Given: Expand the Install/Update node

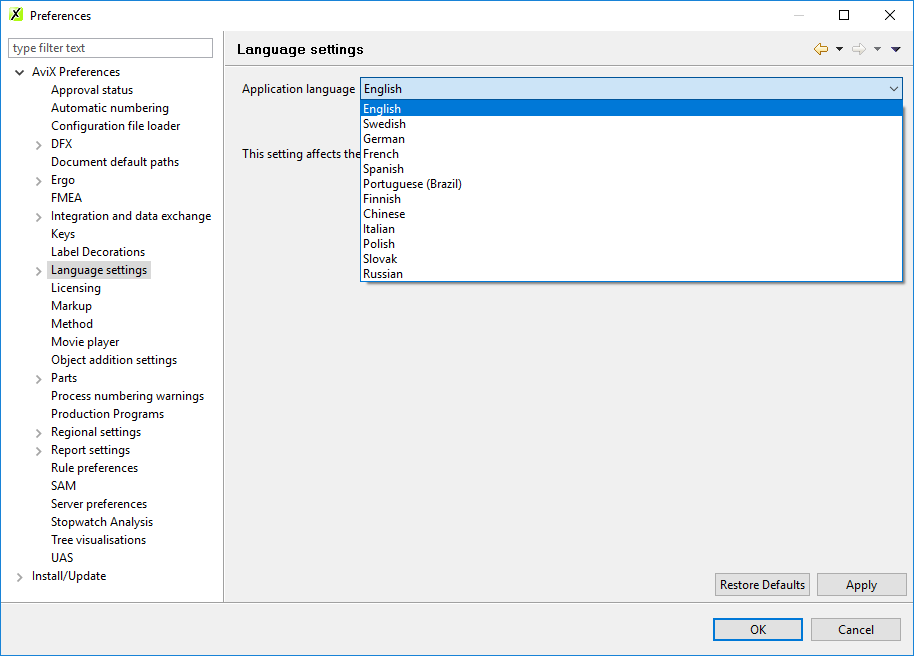Looking at the screenshot, I should coord(19,575).
